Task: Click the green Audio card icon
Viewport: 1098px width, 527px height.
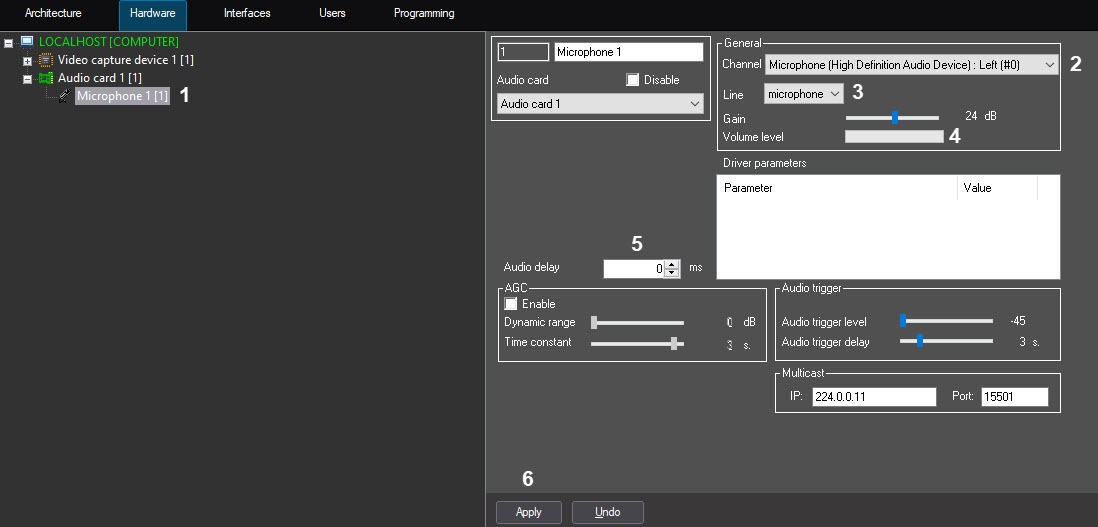Action: click(x=46, y=78)
